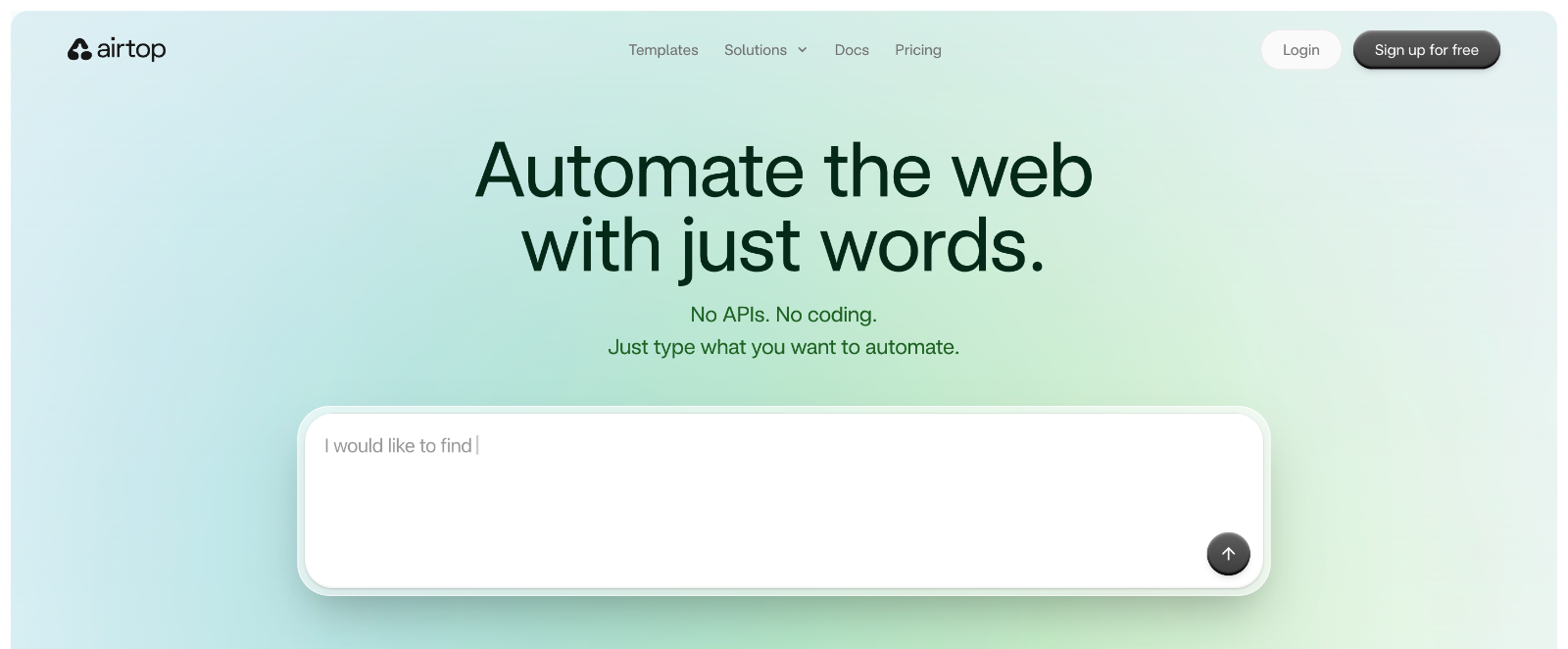1568x649 pixels.
Task: Open the Pricing page
Action: click(x=918, y=50)
